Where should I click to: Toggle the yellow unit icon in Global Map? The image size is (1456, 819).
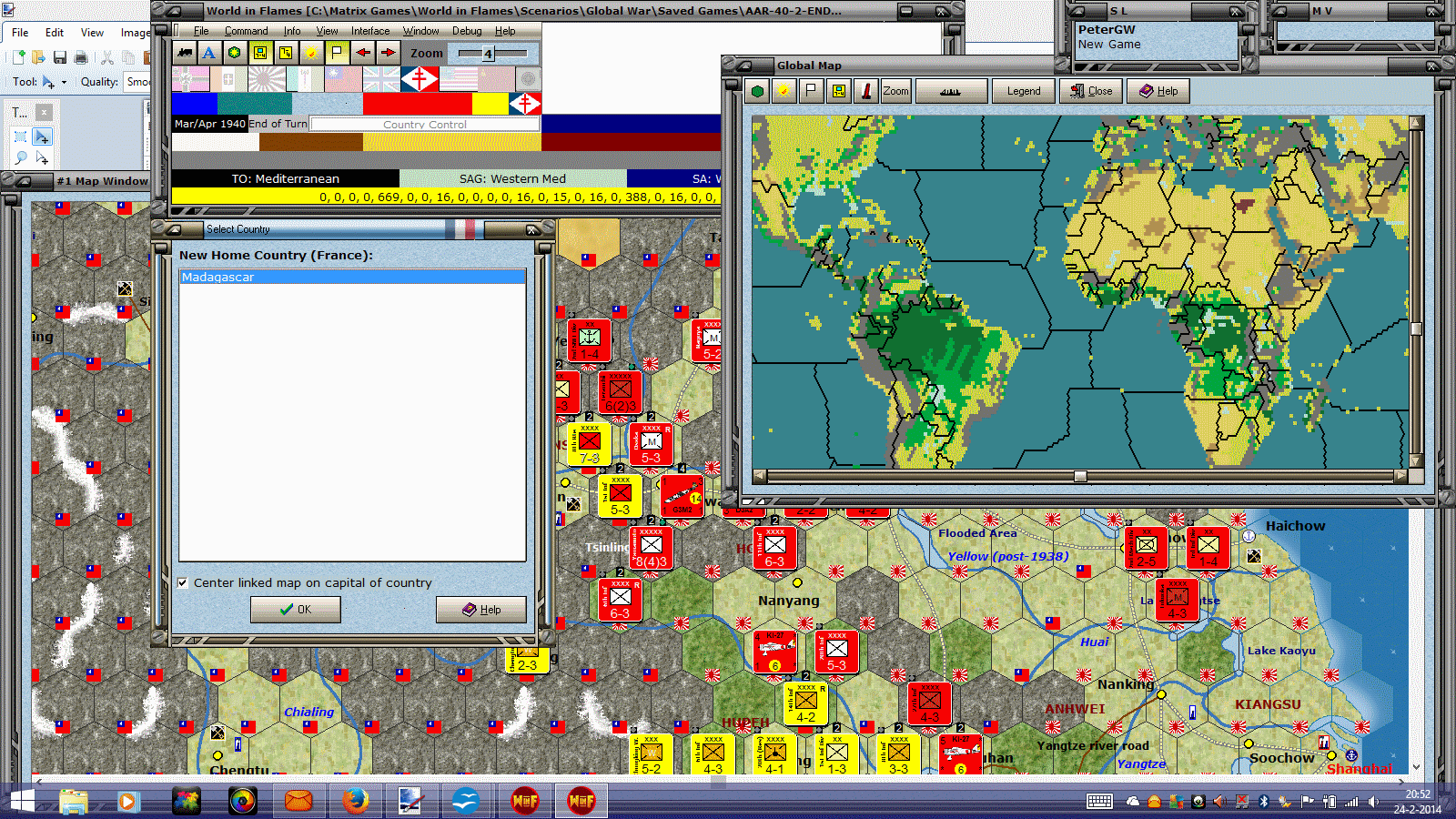click(838, 91)
